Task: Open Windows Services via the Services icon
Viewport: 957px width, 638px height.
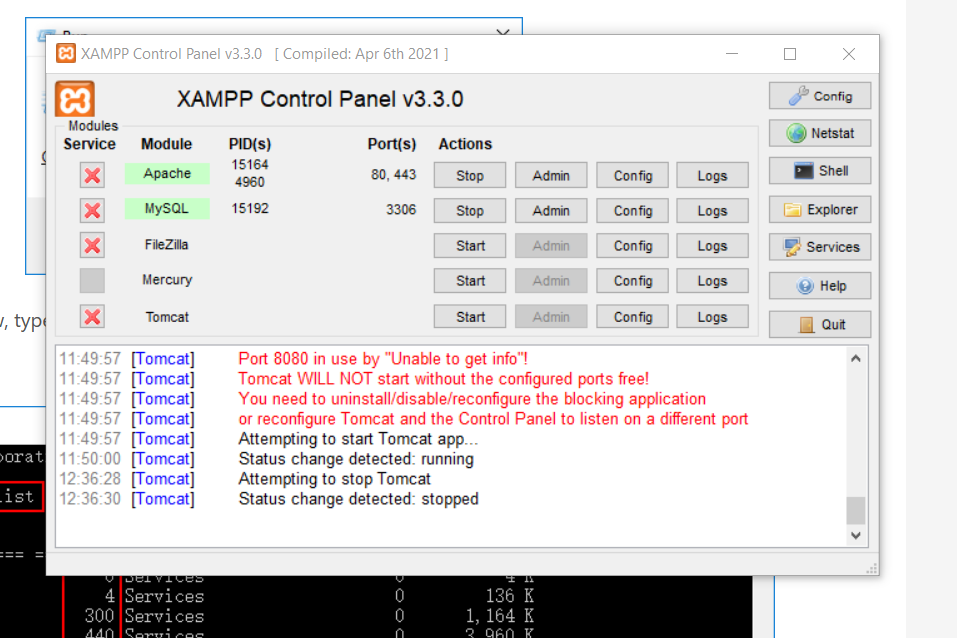Action: pos(819,247)
